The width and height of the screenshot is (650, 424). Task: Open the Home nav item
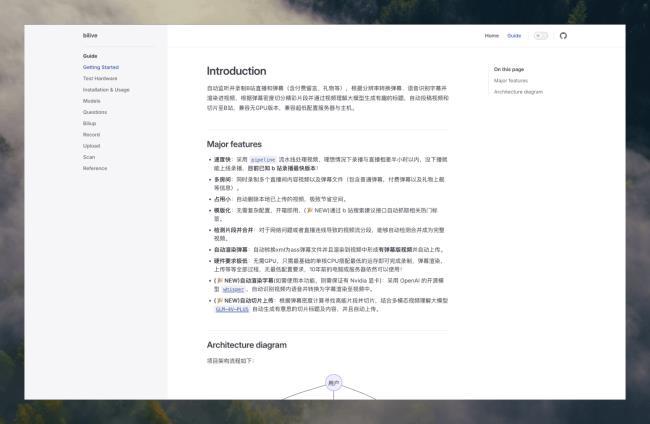492,36
